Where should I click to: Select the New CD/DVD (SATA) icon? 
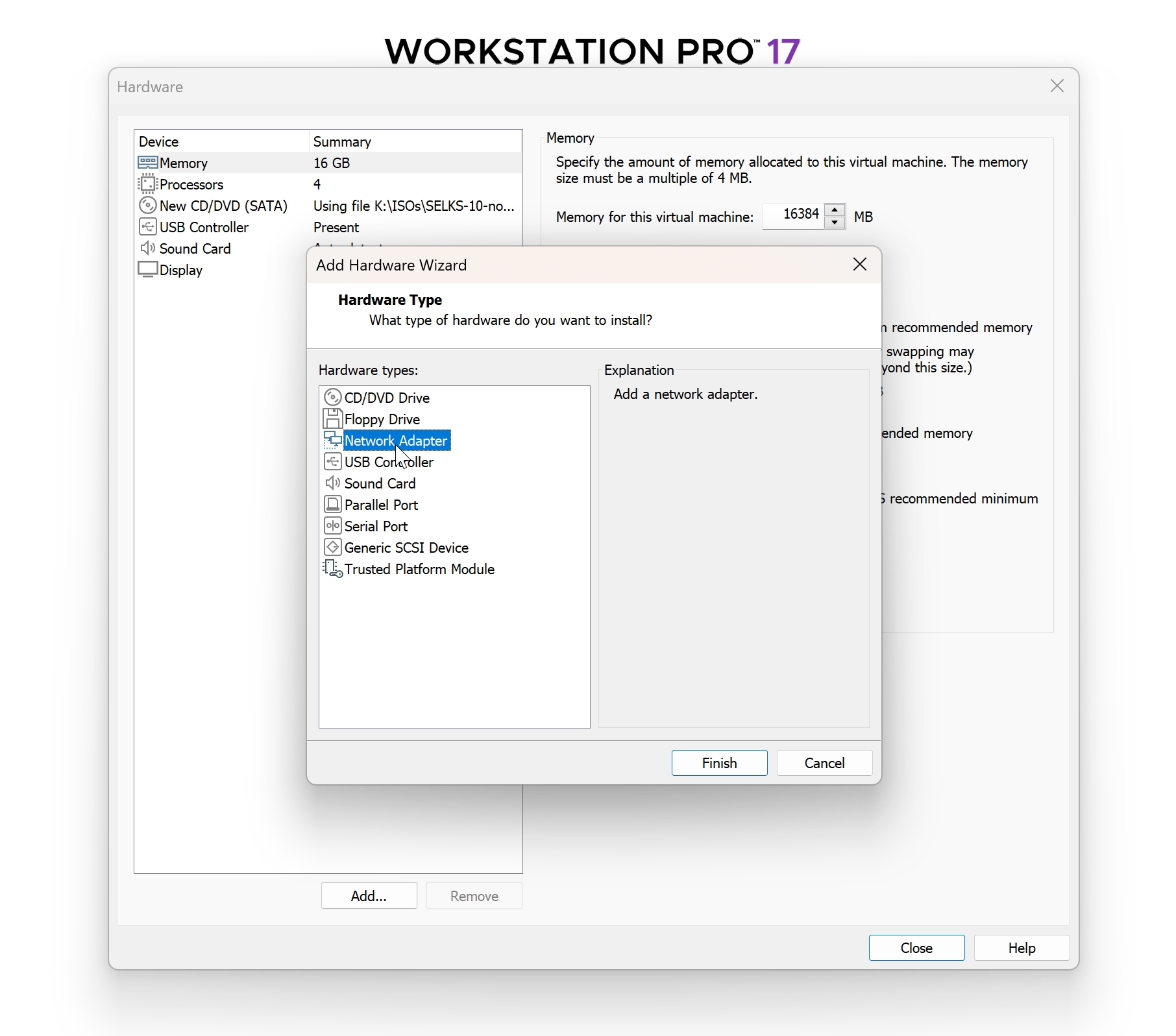147,206
